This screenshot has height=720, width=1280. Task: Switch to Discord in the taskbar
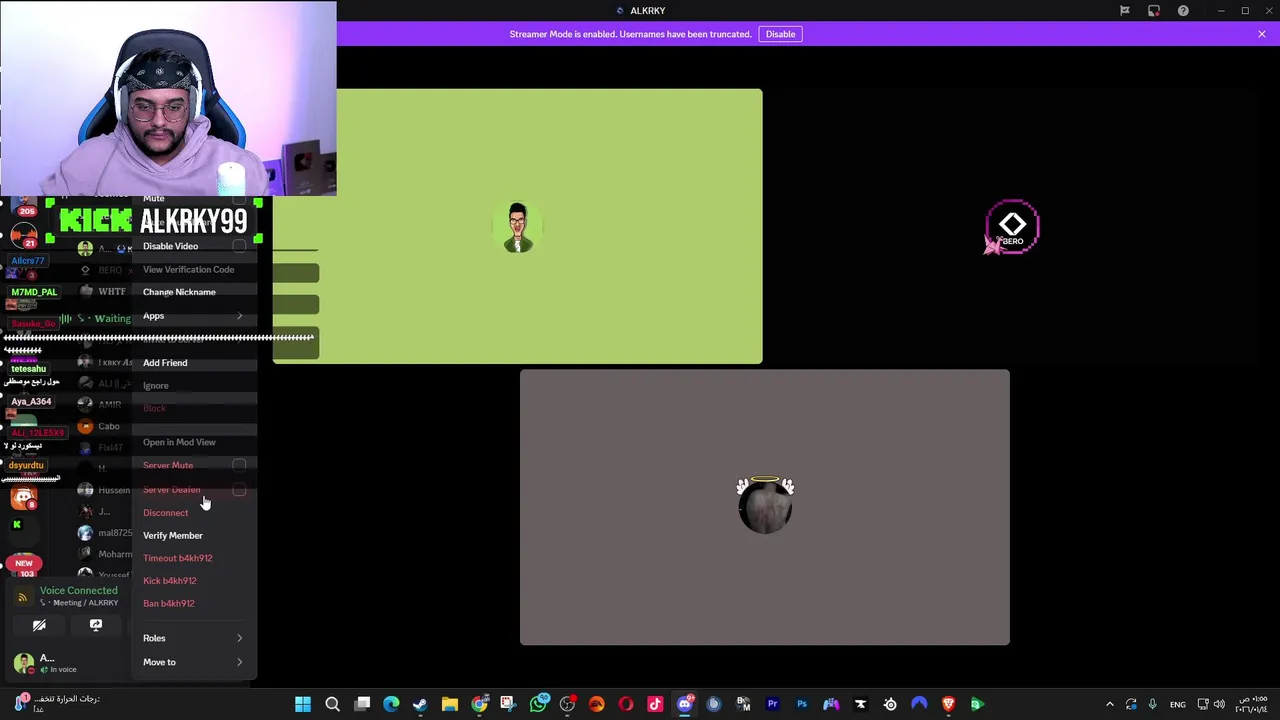click(x=685, y=704)
